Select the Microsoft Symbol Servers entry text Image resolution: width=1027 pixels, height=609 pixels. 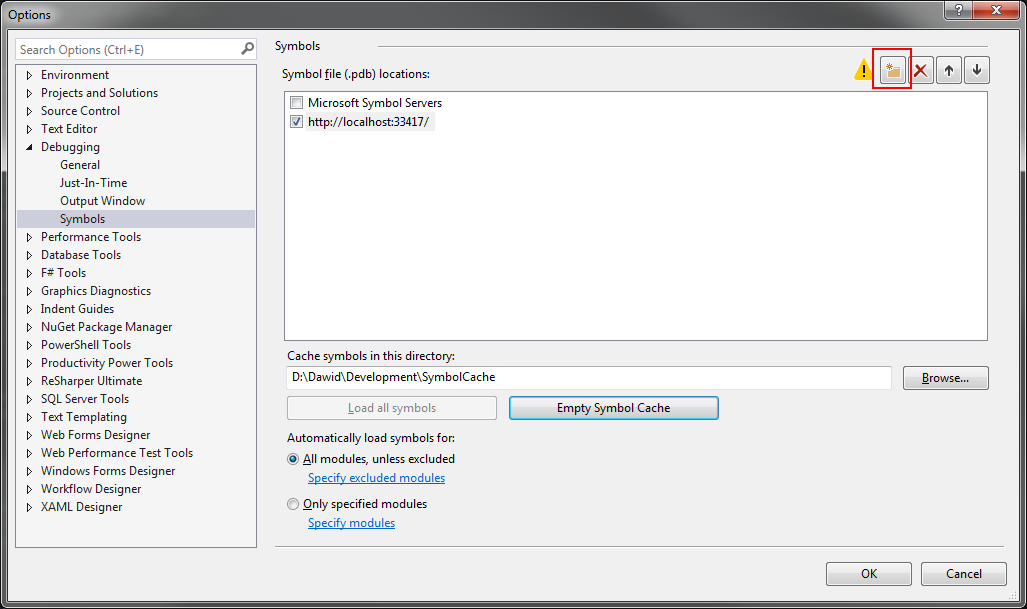coord(375,103)
